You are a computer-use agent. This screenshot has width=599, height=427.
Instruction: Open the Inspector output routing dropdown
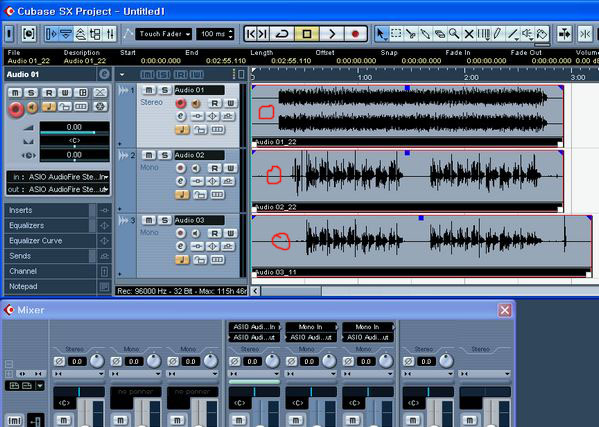[x=58, y=189]
